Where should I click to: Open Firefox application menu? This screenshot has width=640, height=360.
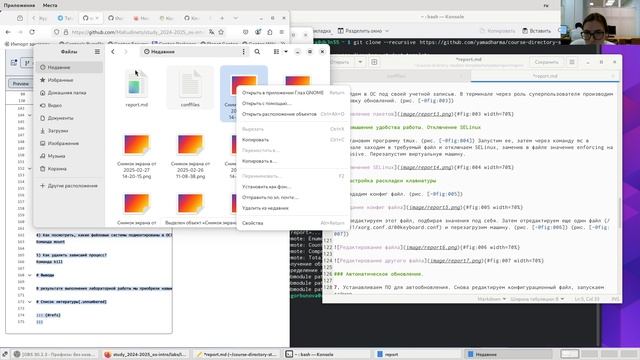282,32
